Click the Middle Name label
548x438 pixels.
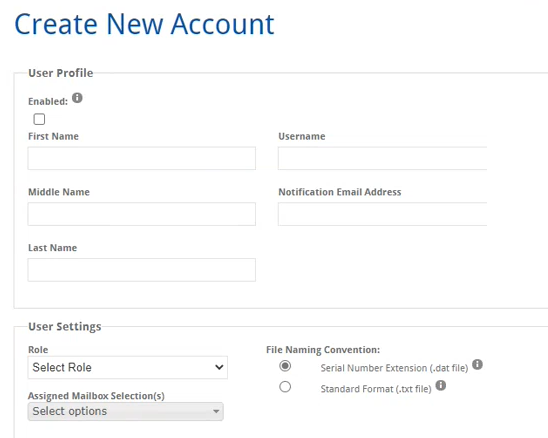(59, 192)
